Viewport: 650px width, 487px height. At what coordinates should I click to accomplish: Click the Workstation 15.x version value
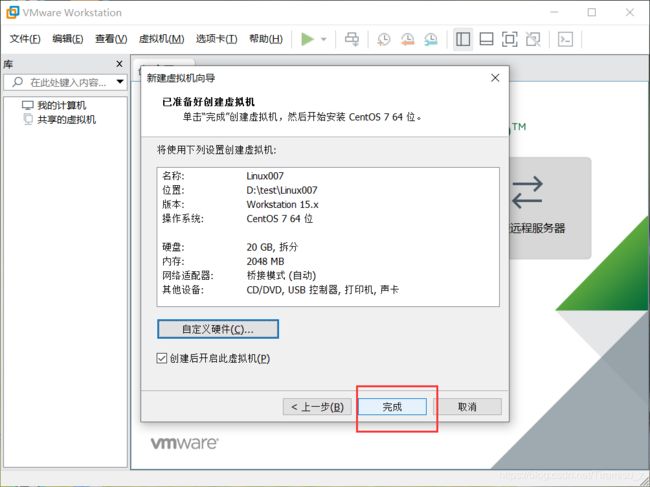tap(282, 205)
